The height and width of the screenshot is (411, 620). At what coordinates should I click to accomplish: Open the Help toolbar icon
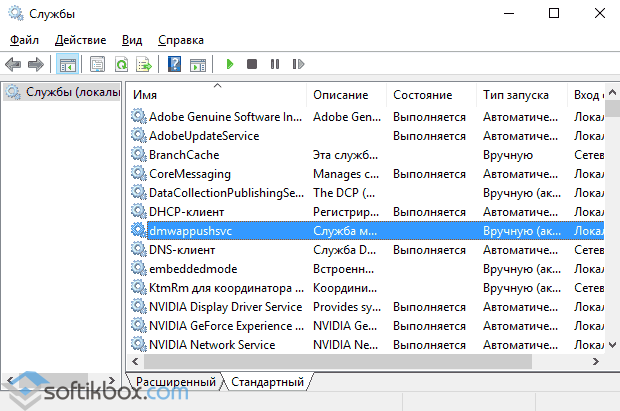point(174,64)
